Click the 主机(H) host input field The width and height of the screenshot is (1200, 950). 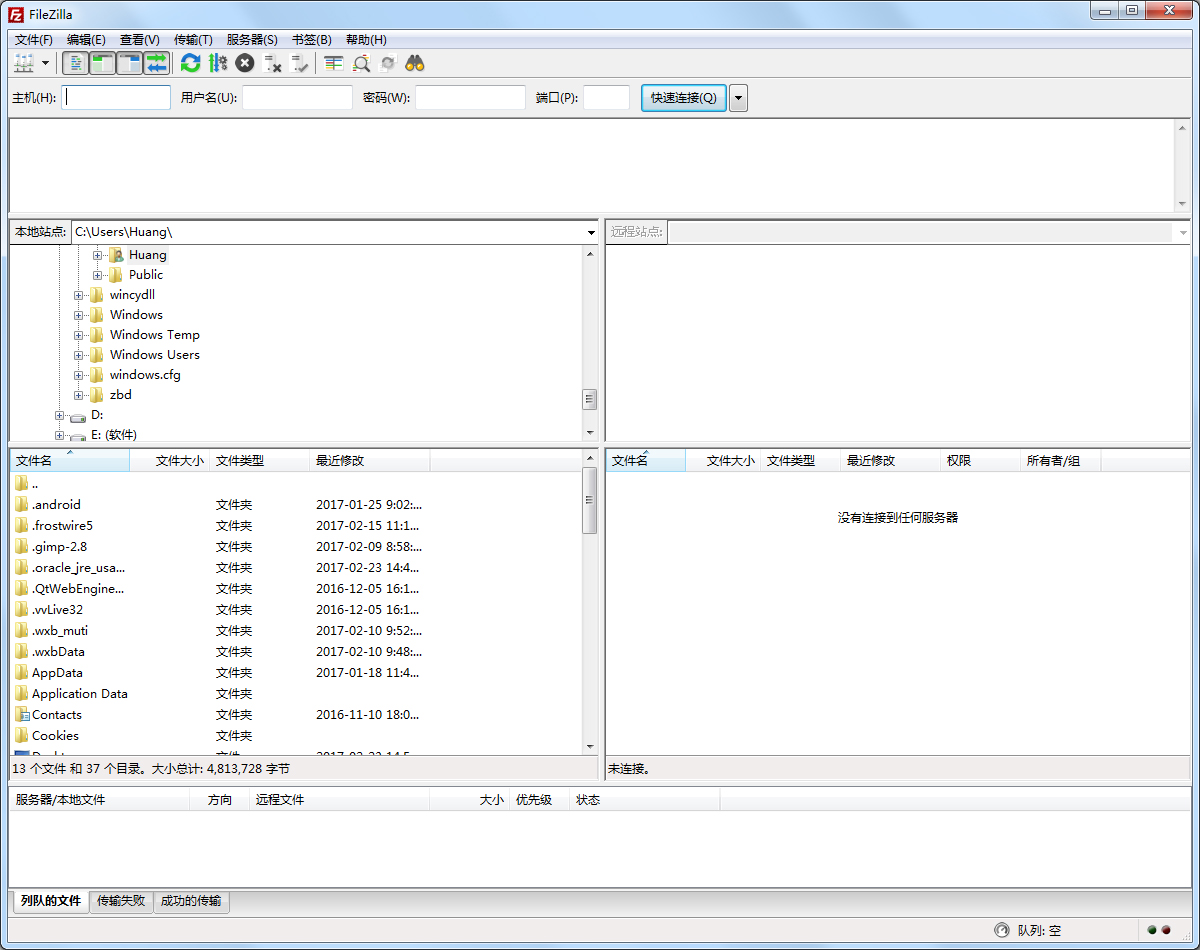pos(116,98)
